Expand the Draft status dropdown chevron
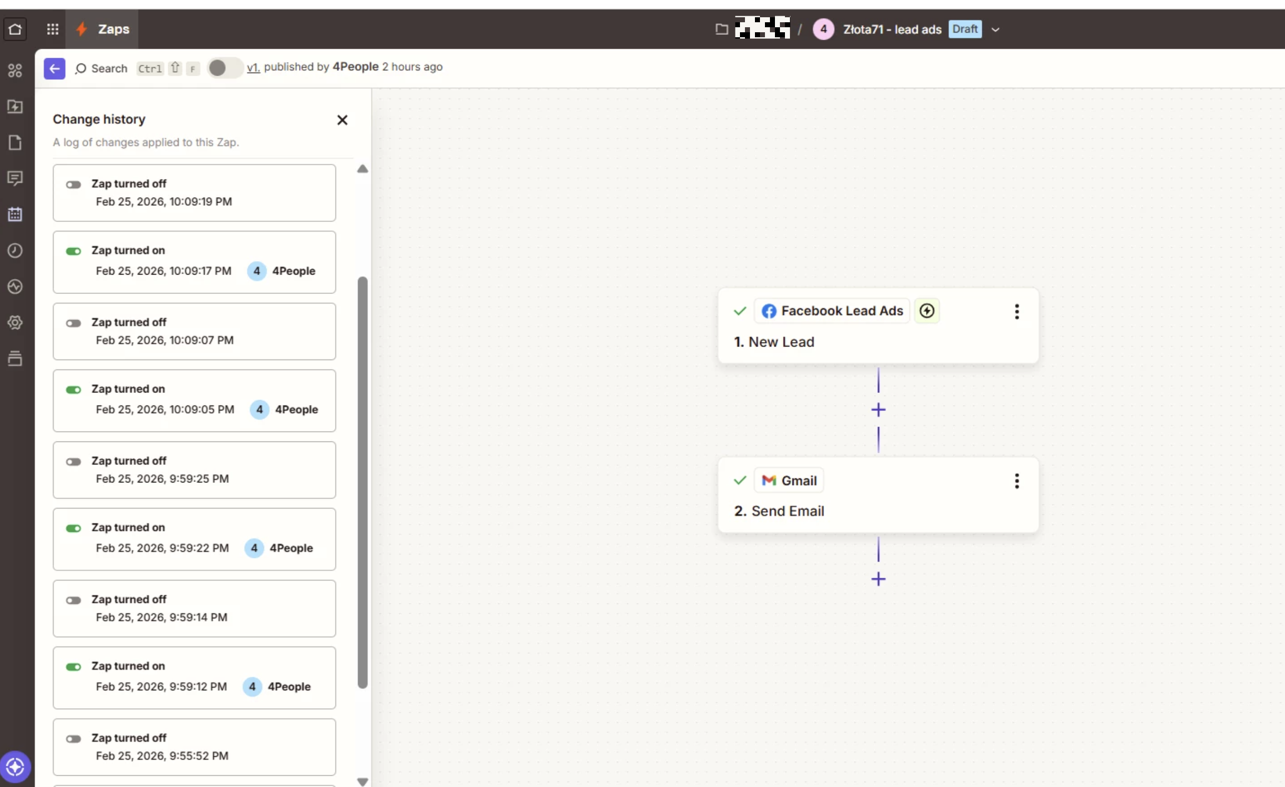 pyautogui.click(x=995, y=30)
